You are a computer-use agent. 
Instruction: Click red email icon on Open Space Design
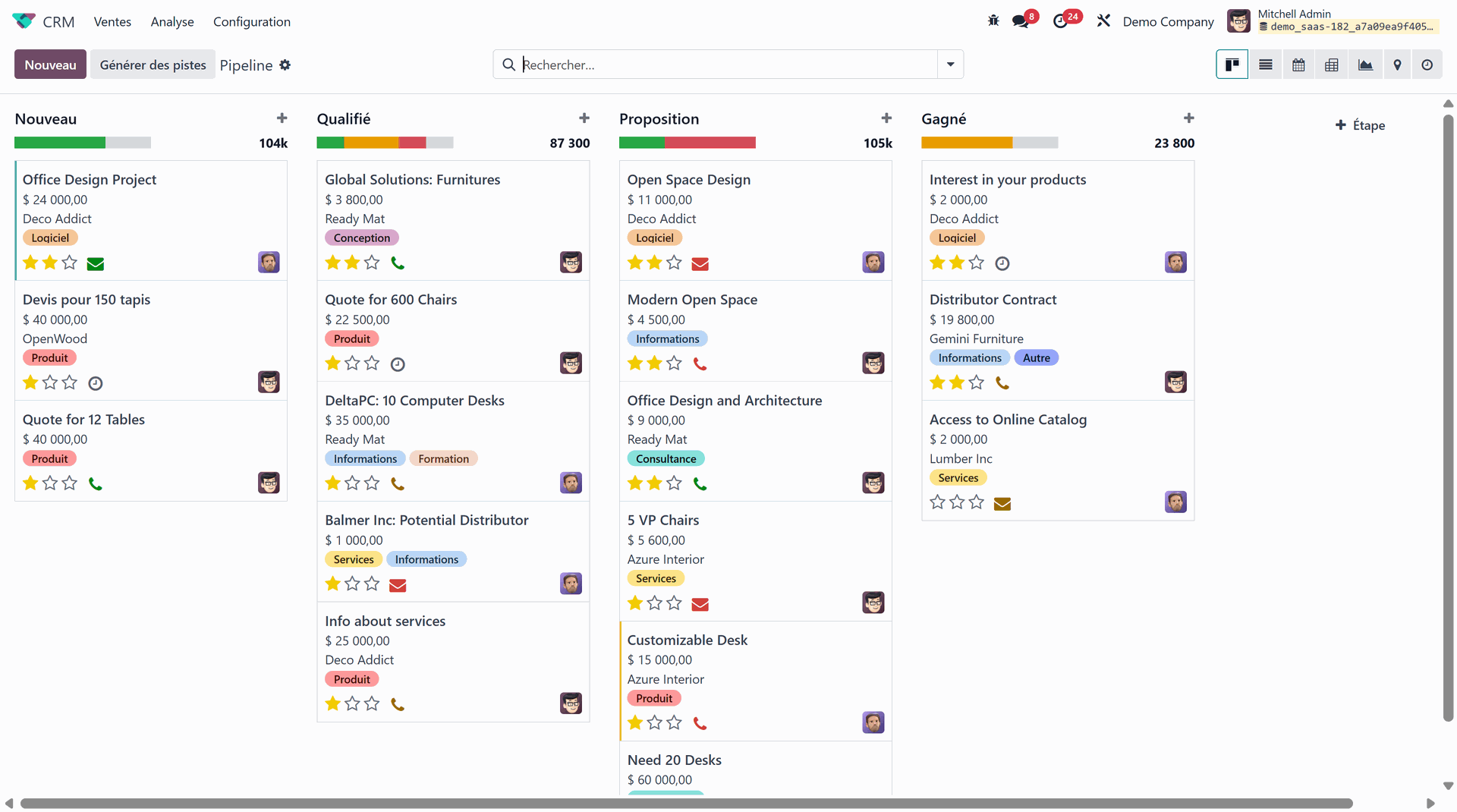tap(700, 263)
